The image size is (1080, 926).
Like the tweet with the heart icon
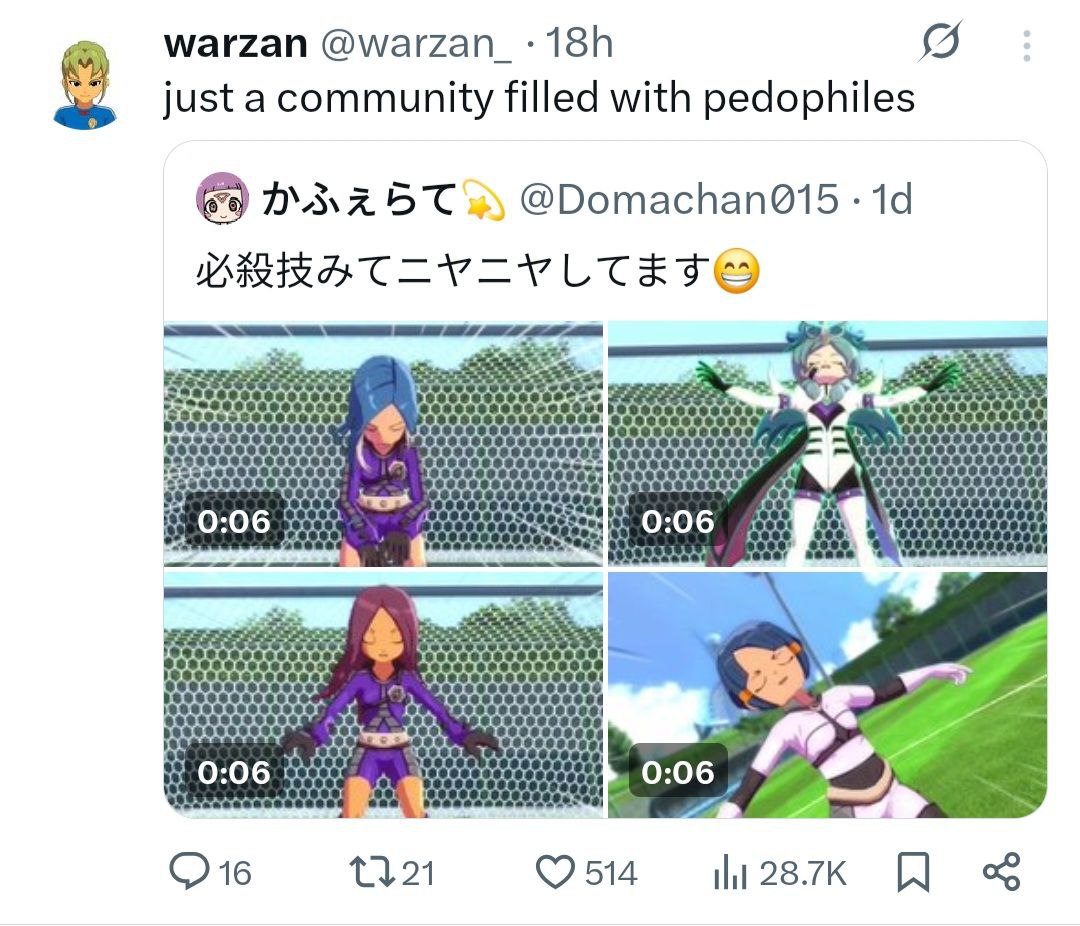(x=555, y=872)
